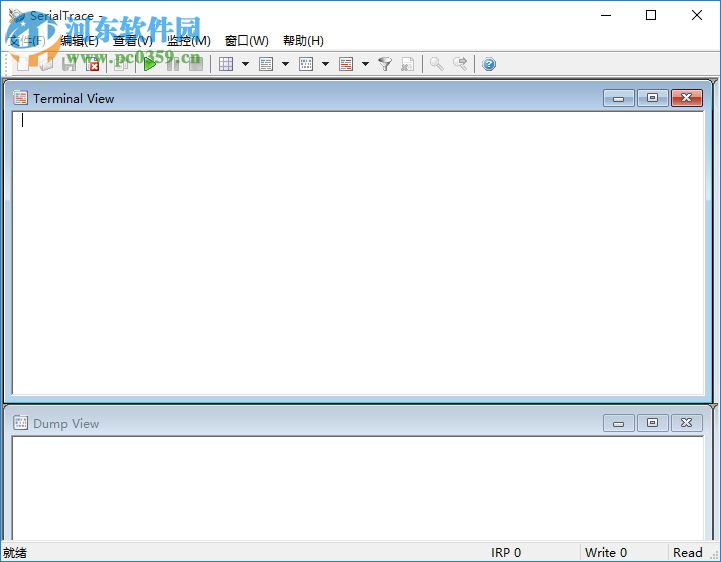Click the Write 0 status bar entry
Viewport: 721px width, 562px height.
coord(606,552)
